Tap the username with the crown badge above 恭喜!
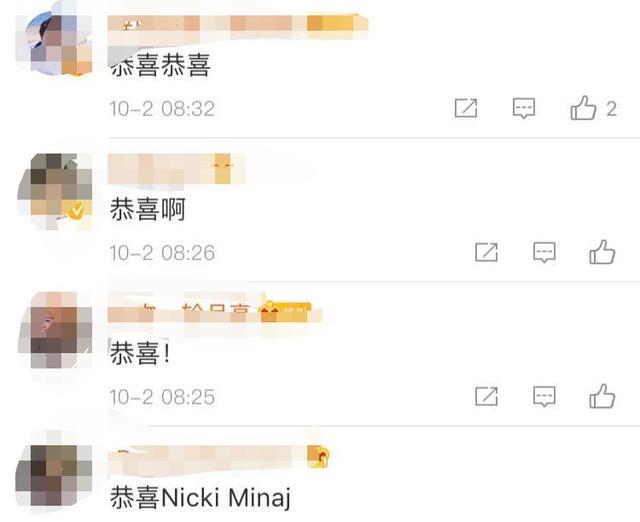The height and width of the screenshot is (522, 640). point(214,313)
